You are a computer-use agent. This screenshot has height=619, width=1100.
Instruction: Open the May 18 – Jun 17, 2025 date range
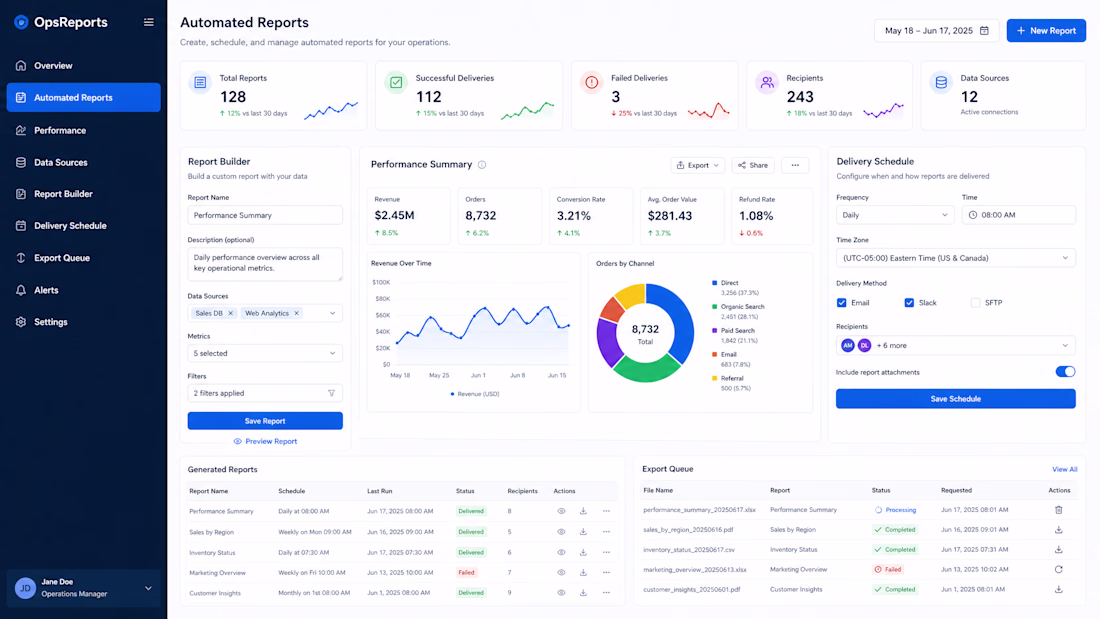click(936, 31)
